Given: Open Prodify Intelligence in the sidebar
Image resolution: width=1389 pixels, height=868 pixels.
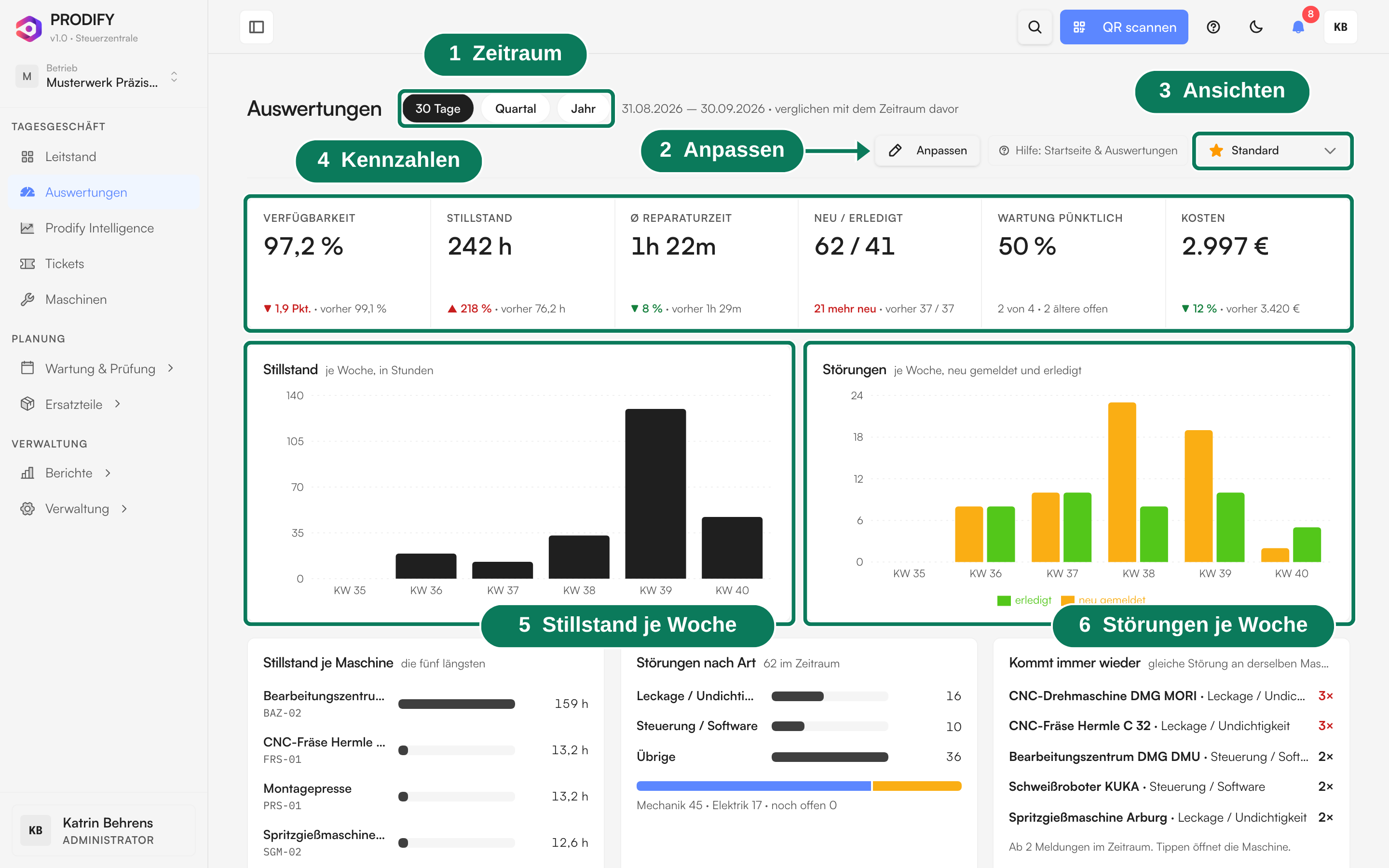Looking at the screenshot, I should [103, 228].
